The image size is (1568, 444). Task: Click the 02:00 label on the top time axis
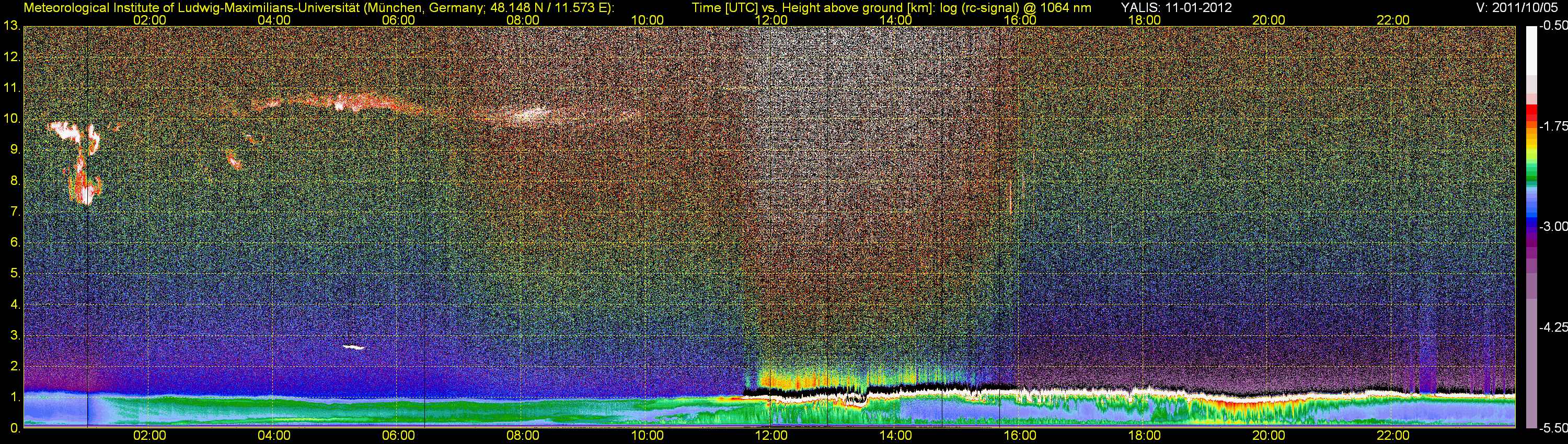(149, 20)
